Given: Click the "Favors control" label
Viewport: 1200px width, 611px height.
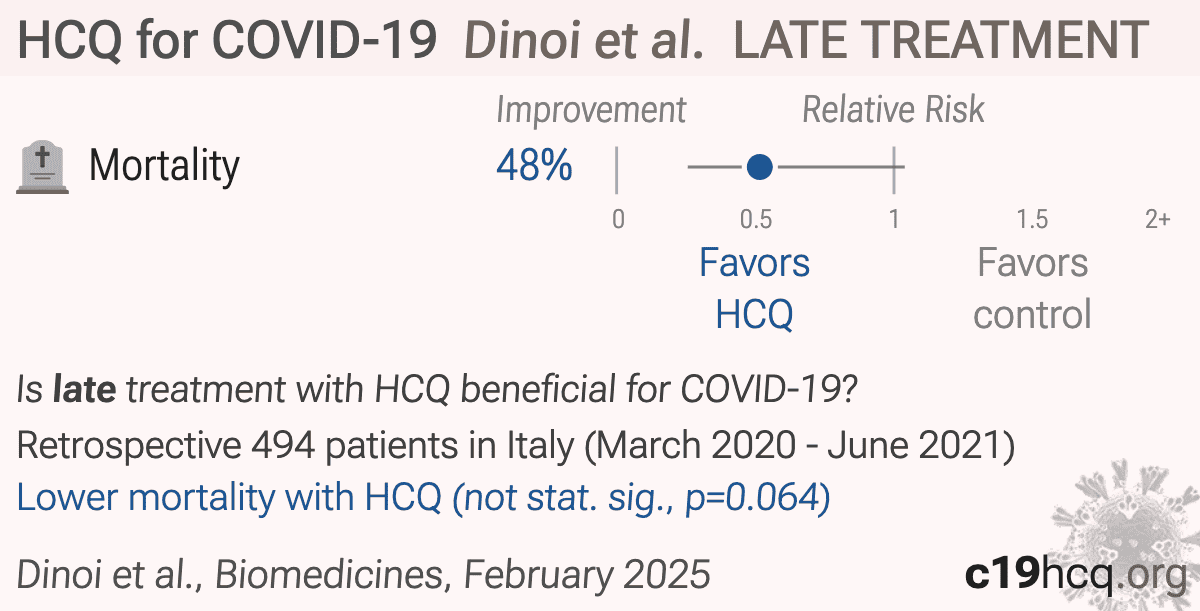Looking at the screenshot, I should 1032,289.
